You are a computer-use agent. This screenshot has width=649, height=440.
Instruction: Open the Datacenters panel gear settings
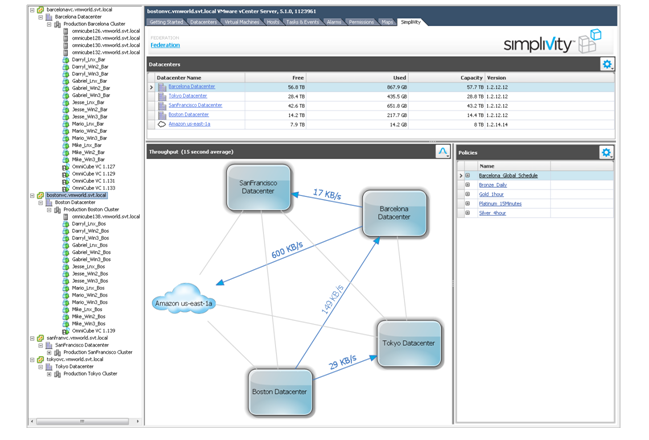tap(607, 64)
